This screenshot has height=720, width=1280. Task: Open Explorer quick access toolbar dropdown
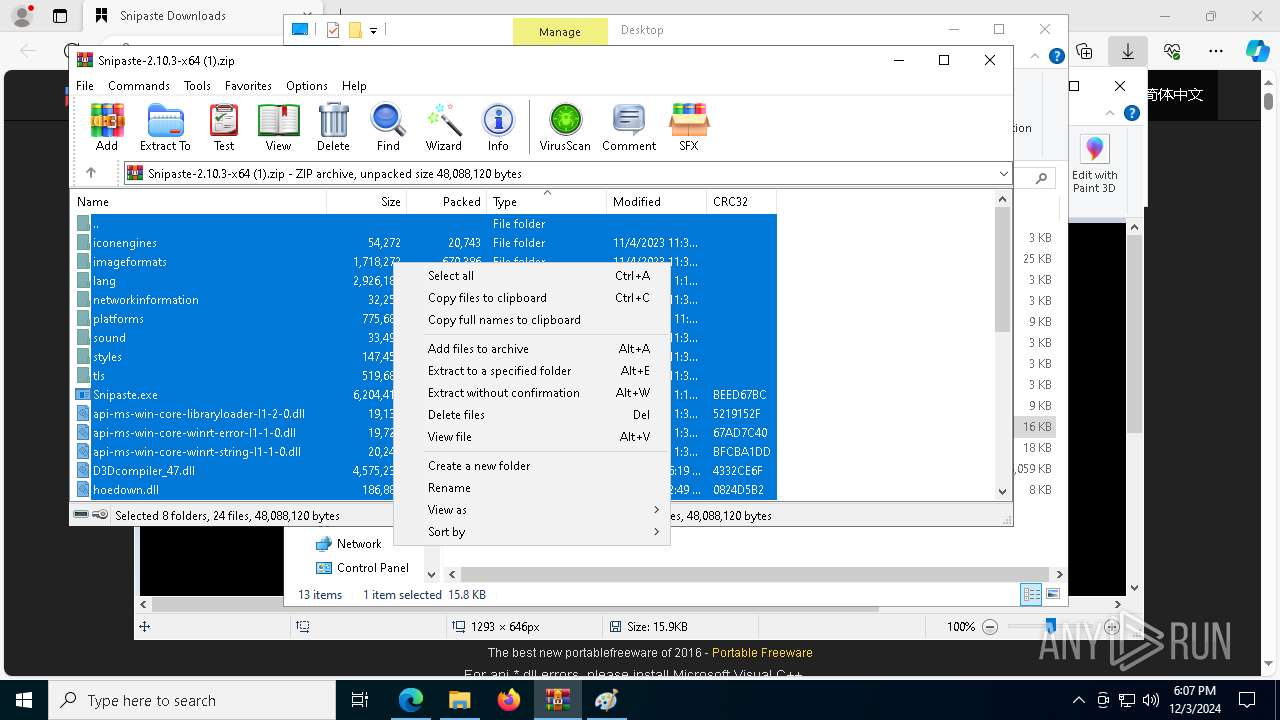click(373, 30)
